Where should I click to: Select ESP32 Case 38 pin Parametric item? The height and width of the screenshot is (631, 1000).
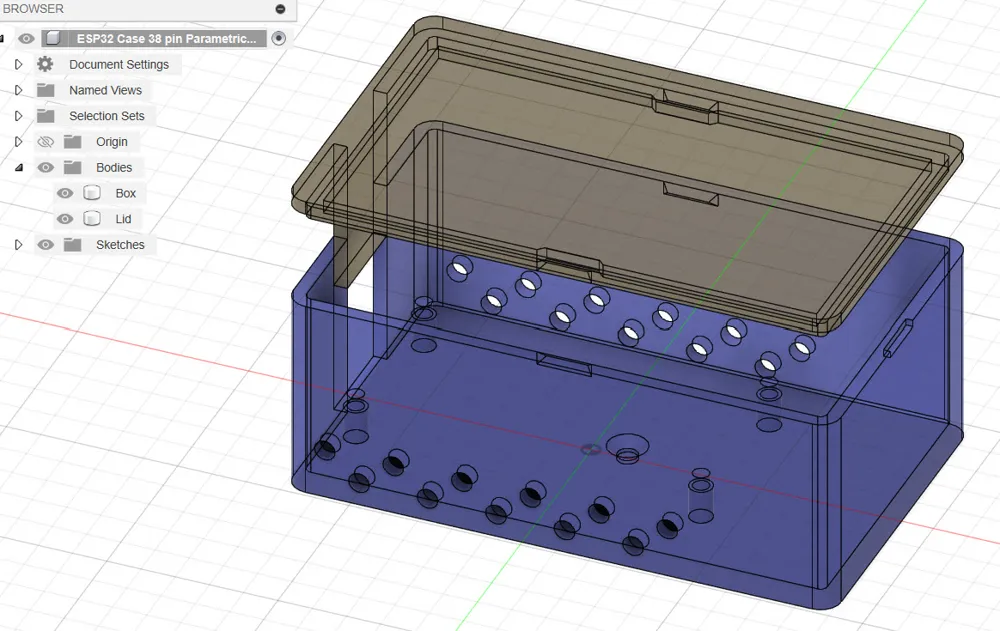166,38
